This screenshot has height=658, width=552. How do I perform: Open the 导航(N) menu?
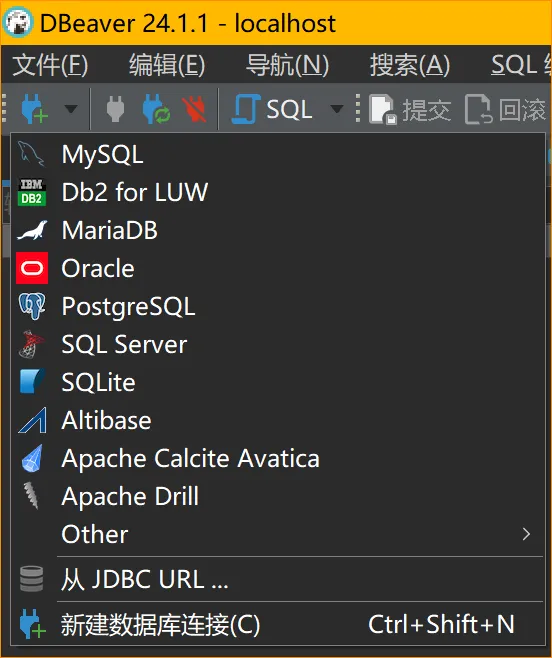click(x=287, y=65)
